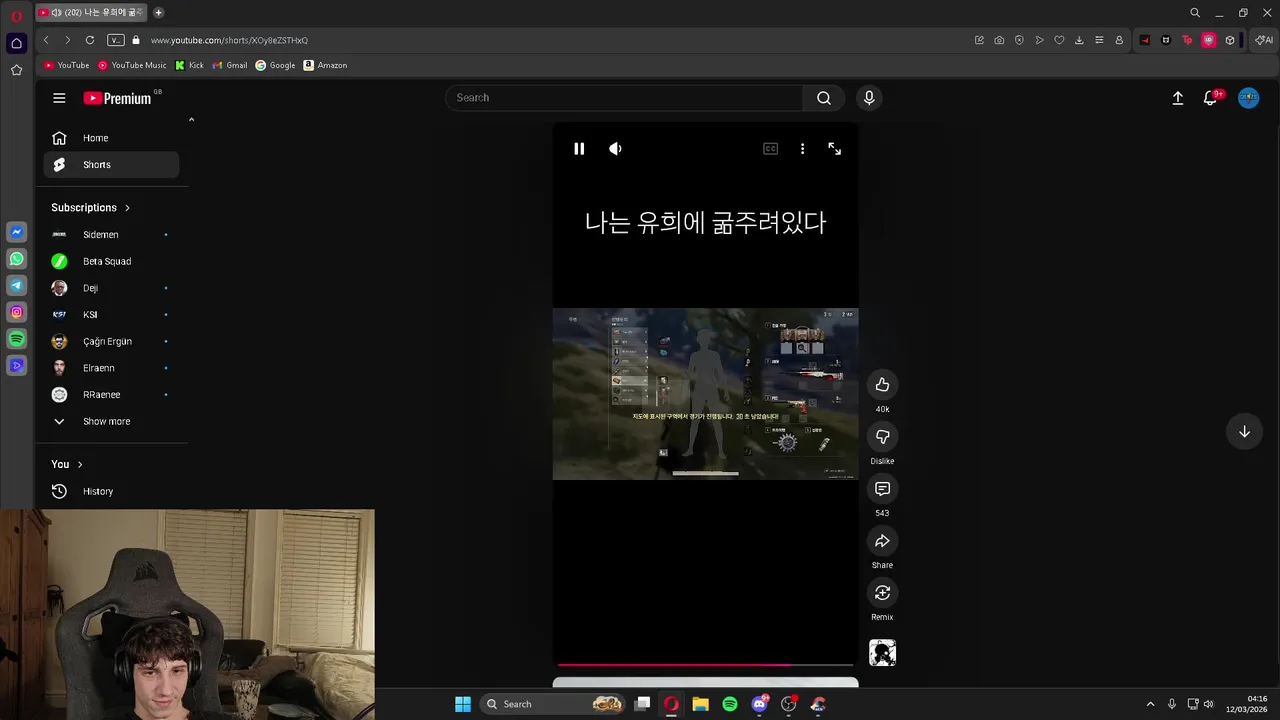The height and width of the screenshot is (720, 1280).
Task: Share this Short
Action: tap(882, 541)
